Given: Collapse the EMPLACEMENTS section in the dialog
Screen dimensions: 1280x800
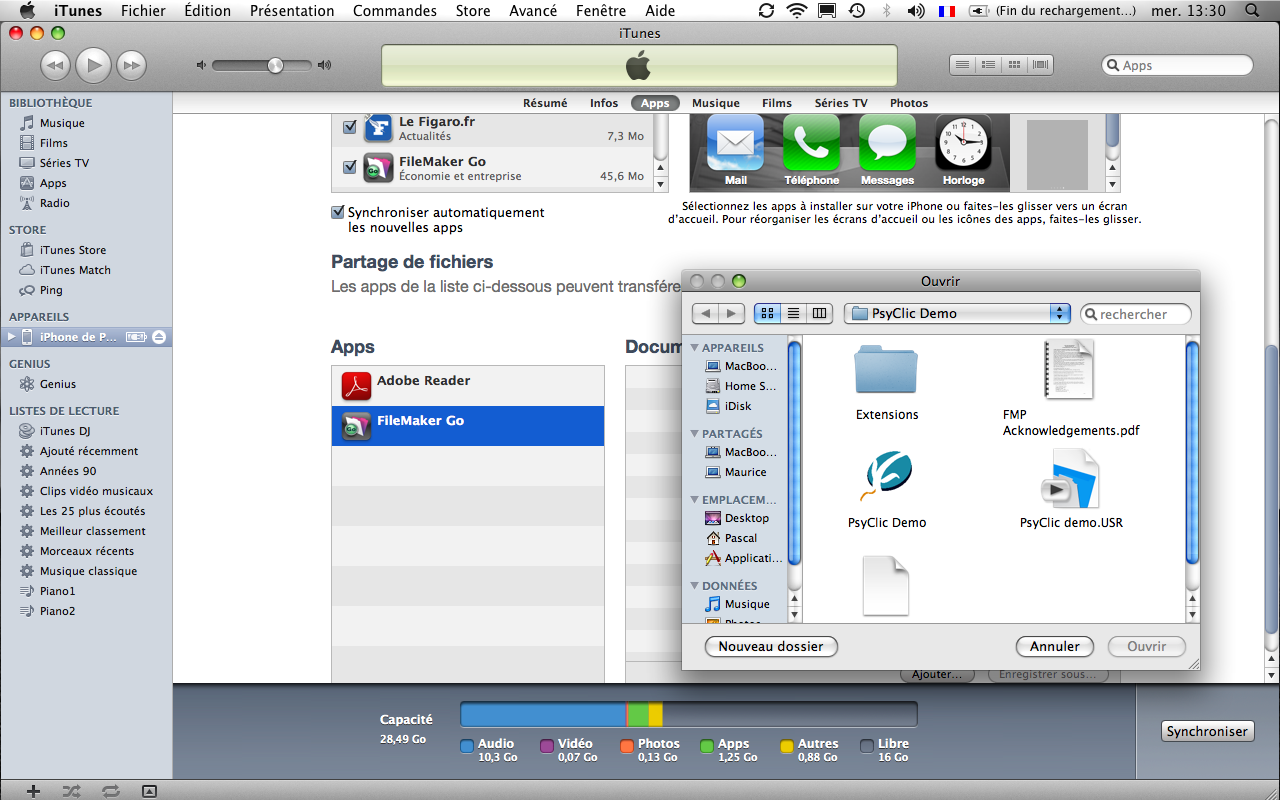Looking at the screenshot, I should (x=695, y=499).
